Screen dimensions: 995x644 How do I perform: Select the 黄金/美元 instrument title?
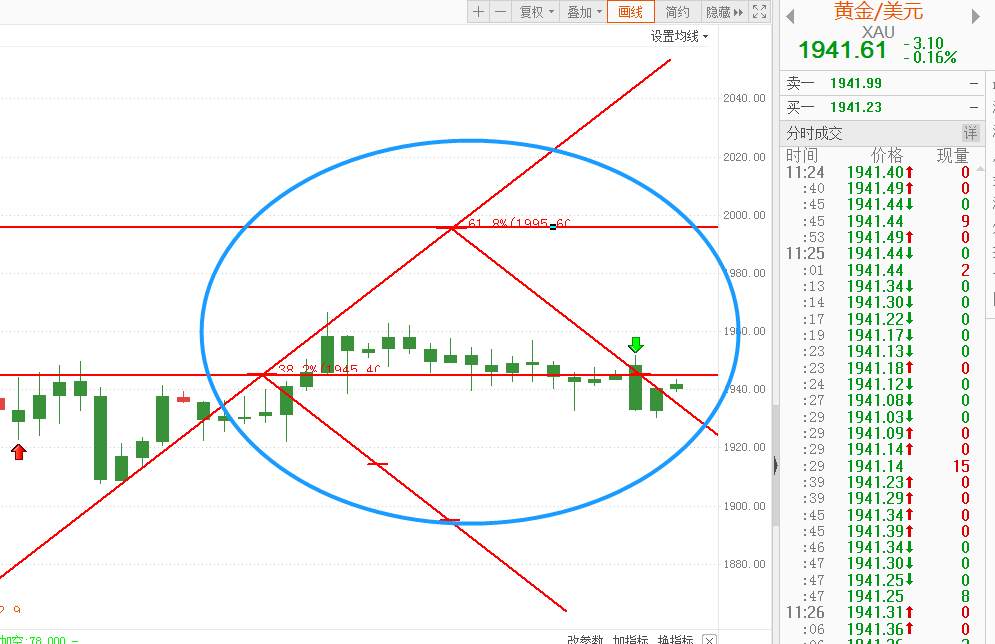(x=878, y=11)
